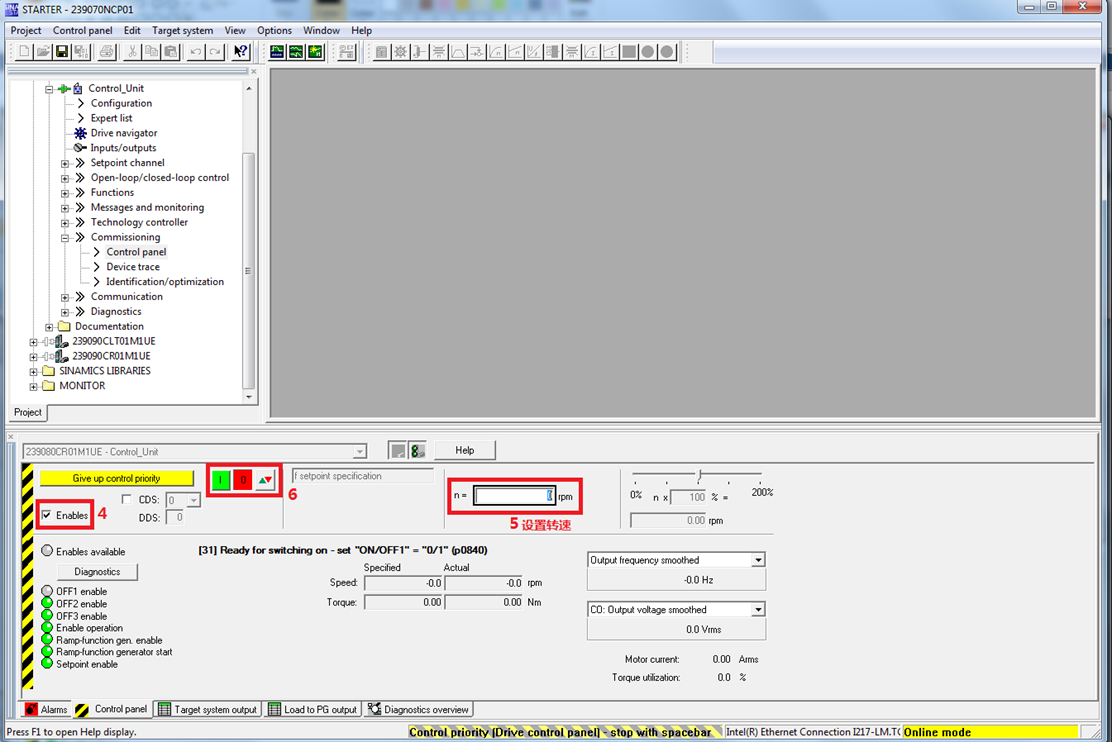Click the jog arrows button

coord(264,480)
